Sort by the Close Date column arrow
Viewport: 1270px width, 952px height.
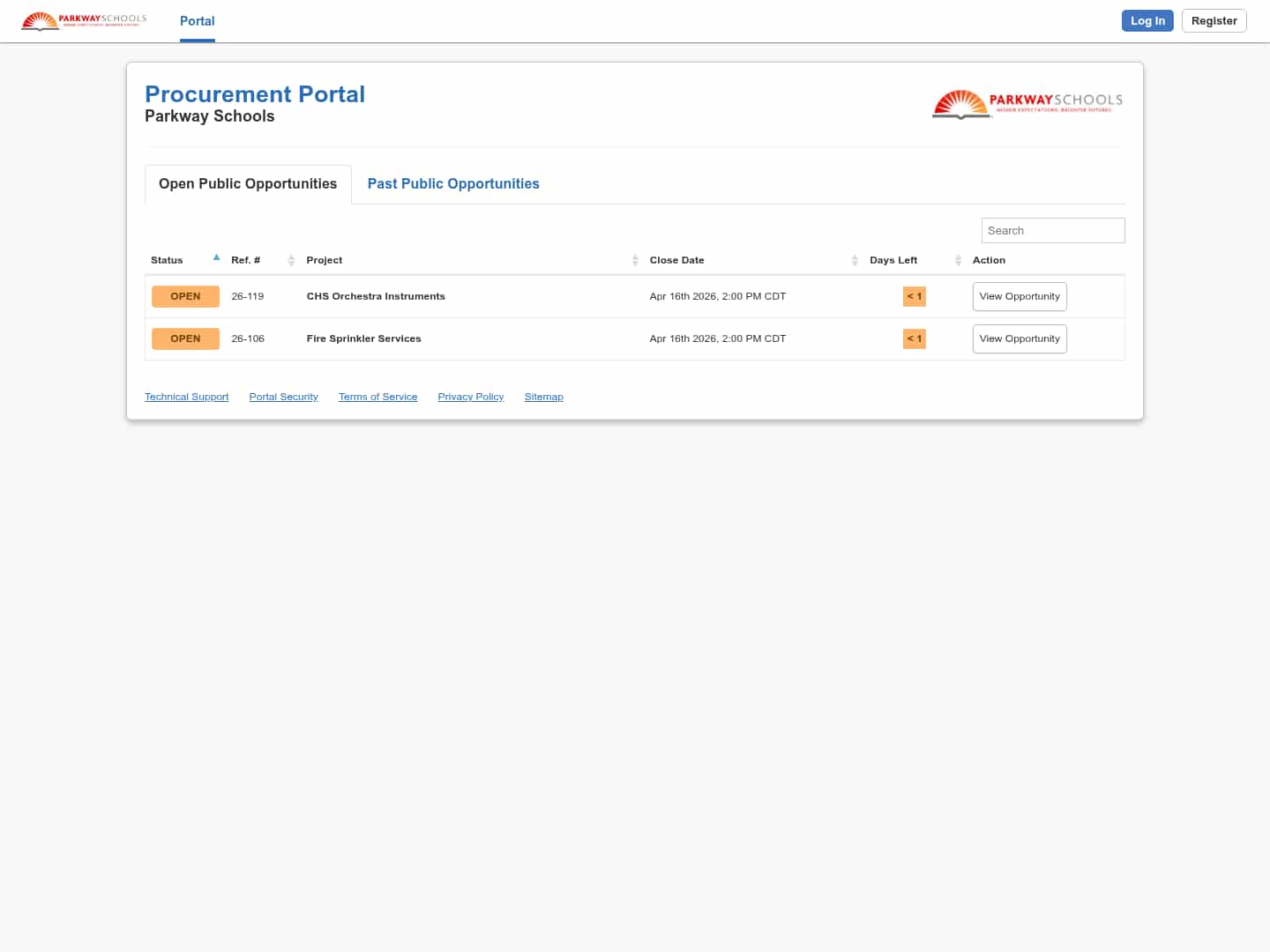tap(855, 260)
